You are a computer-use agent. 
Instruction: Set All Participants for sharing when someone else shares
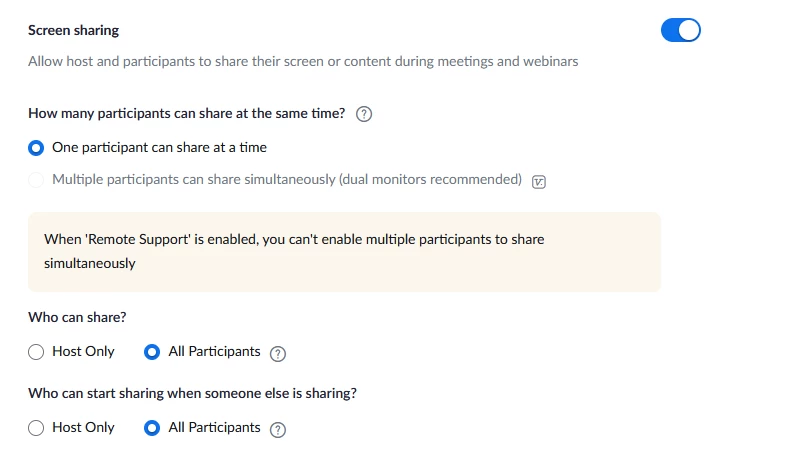152,428
